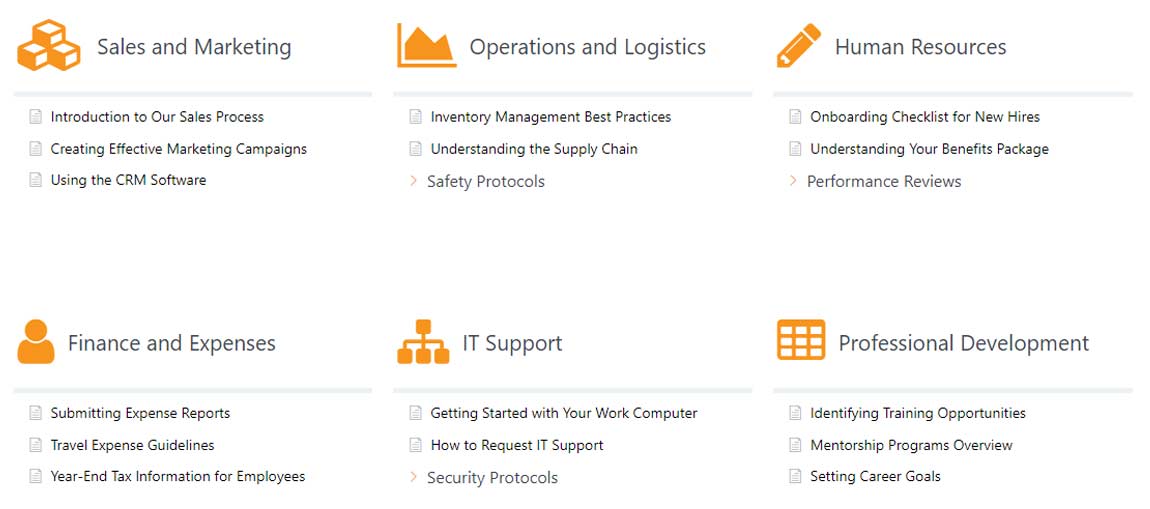View How to Request IT Support article
Image resolution: width=1150 pixels, height=509 pixels.
(x=516, y=445)
